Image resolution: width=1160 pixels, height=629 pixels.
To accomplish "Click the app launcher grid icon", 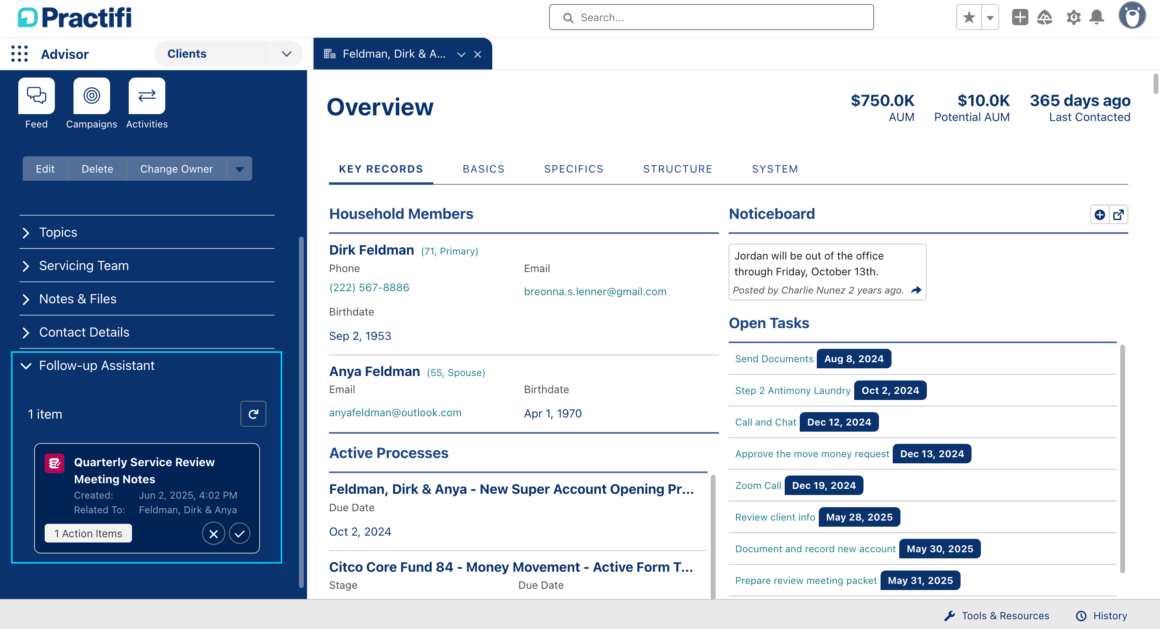I will (x=19, y=54).
